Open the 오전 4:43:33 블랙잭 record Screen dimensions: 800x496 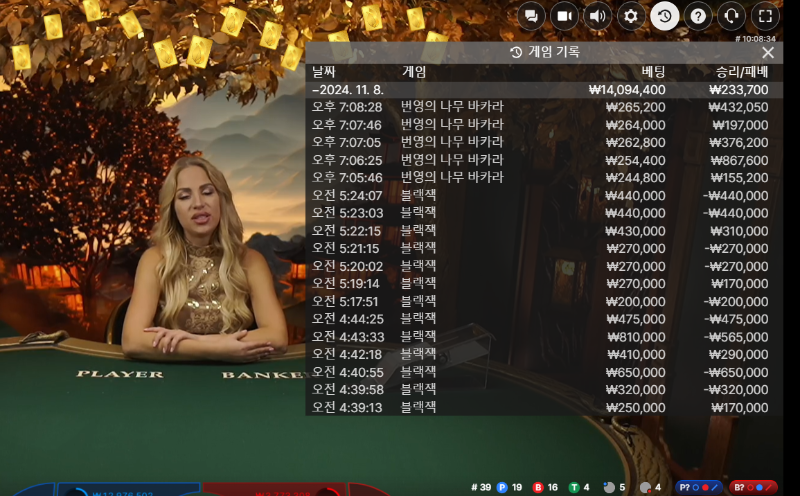coord(544,337)
